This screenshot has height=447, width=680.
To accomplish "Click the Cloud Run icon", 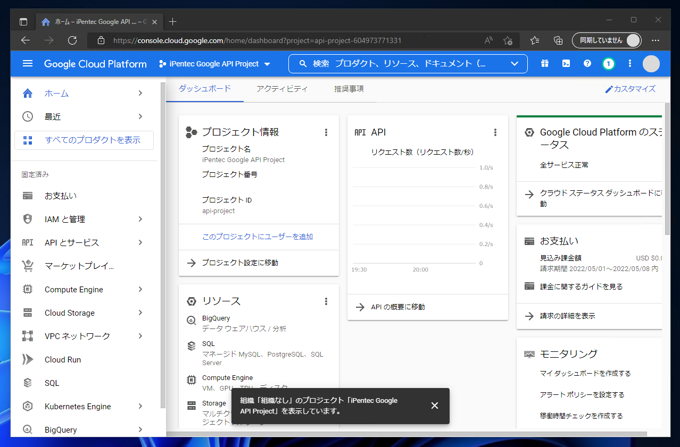I will click(x=27, y=359).
